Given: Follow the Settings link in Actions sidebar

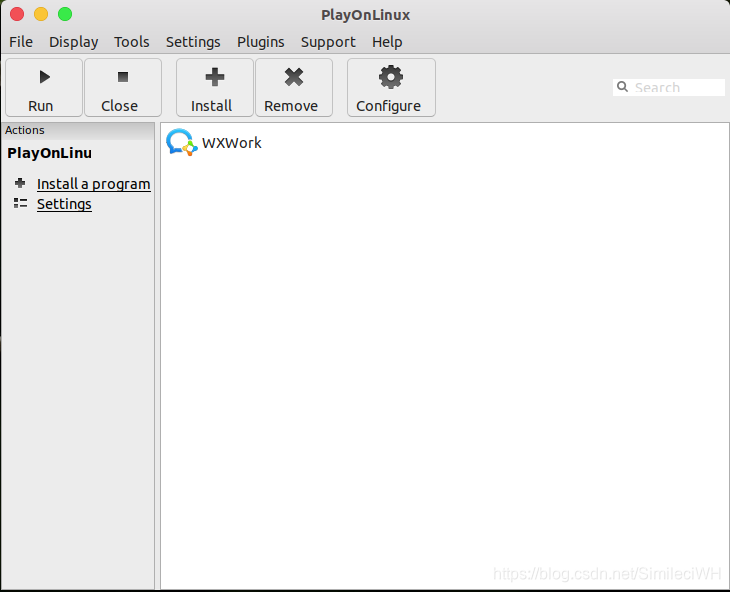Looking at the screenshot, I should tap(64, 204).
